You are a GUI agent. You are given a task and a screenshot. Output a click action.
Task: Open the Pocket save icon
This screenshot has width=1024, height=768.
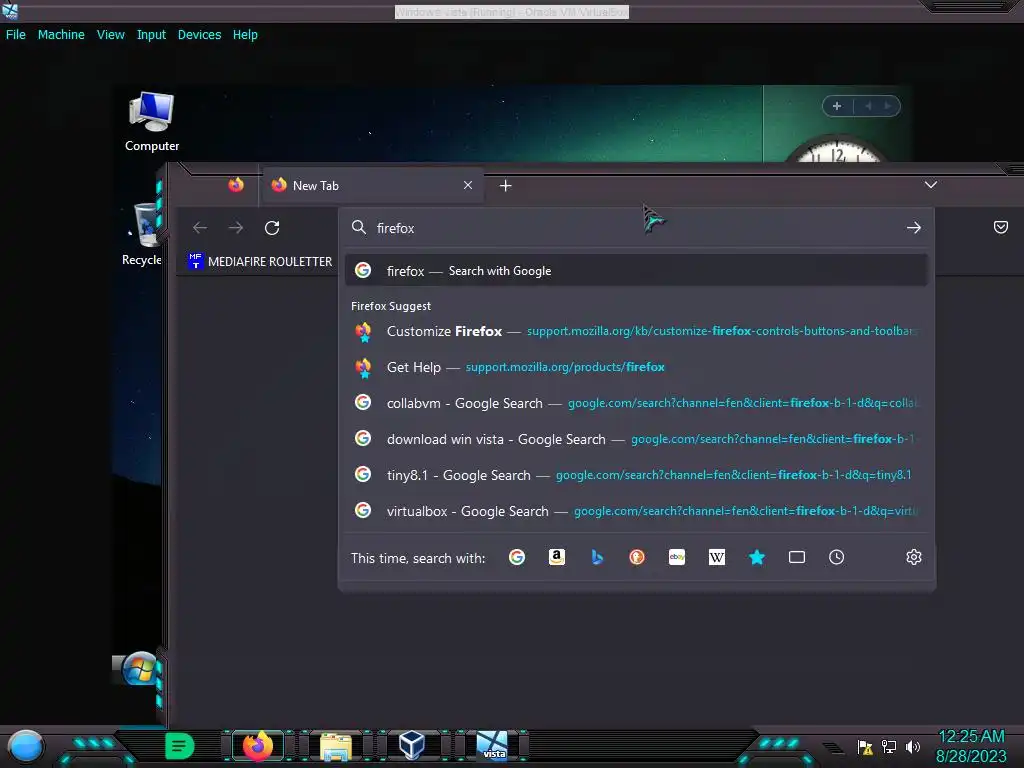[1000, 227]
